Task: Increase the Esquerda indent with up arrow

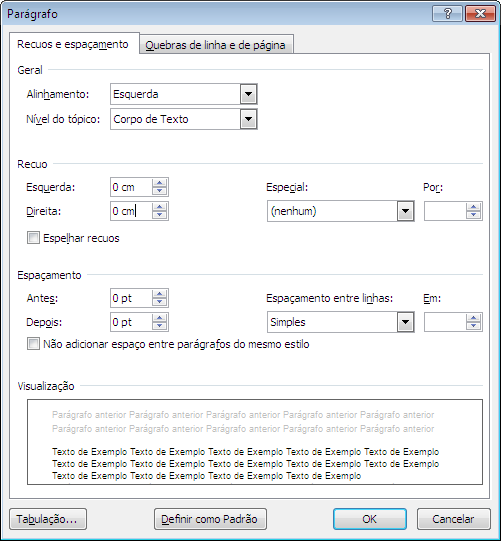Action: click(x=159, y=183)
